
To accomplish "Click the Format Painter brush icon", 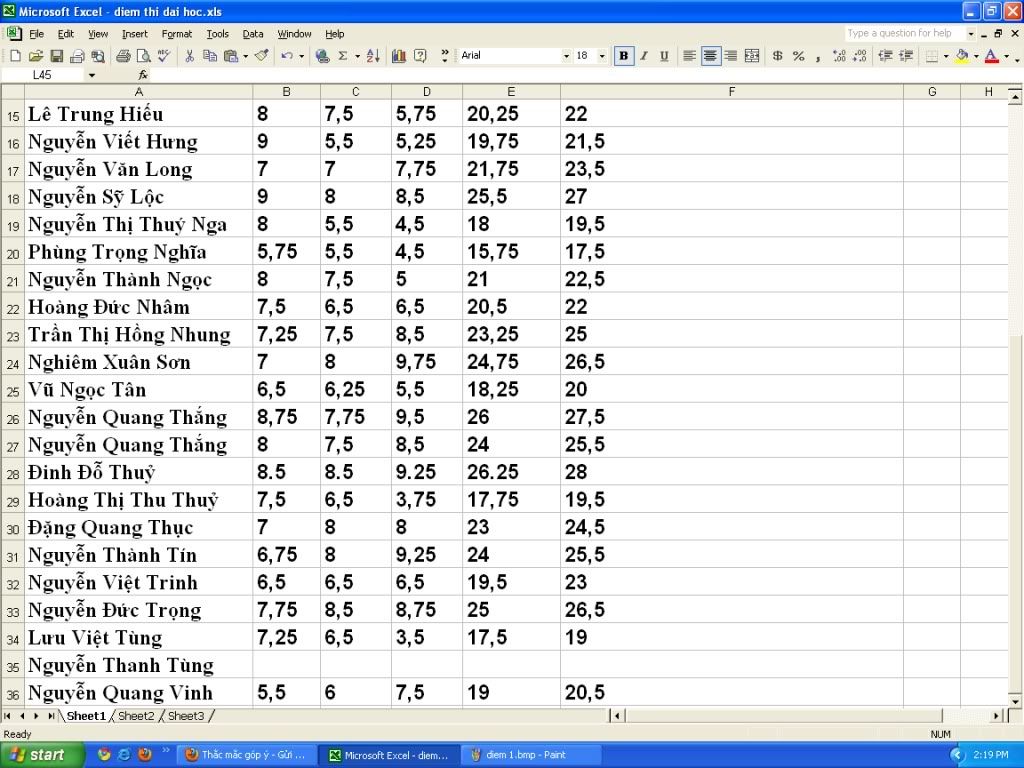I will 262,56.
